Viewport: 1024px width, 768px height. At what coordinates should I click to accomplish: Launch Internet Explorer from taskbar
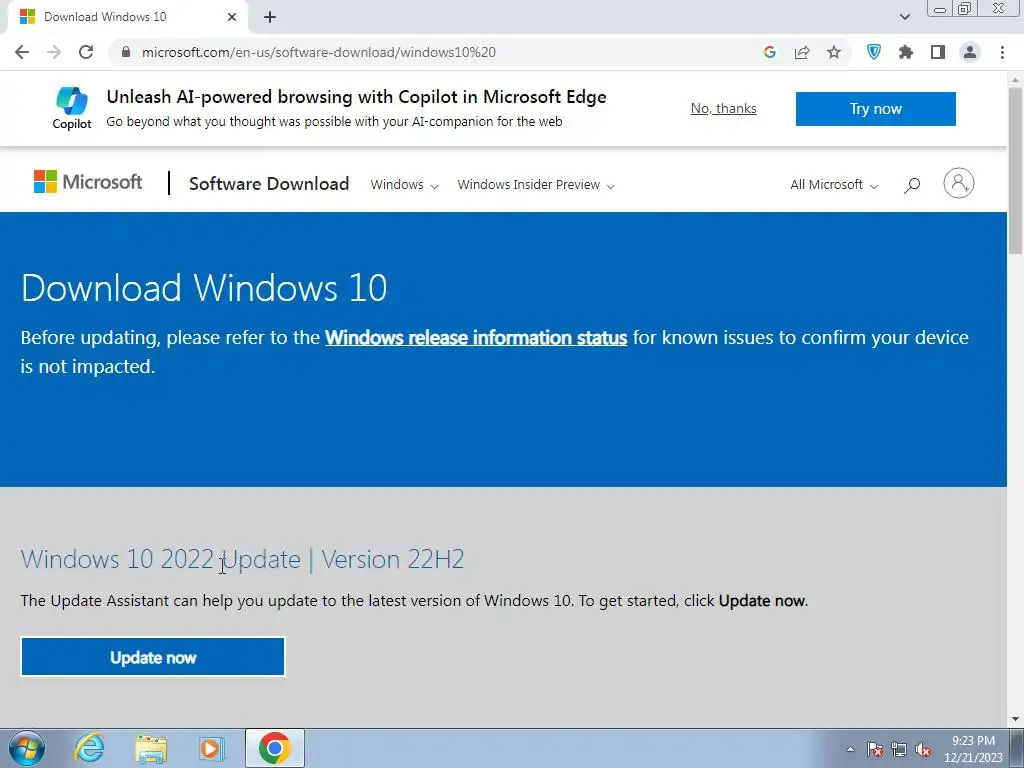coord(89,748)
